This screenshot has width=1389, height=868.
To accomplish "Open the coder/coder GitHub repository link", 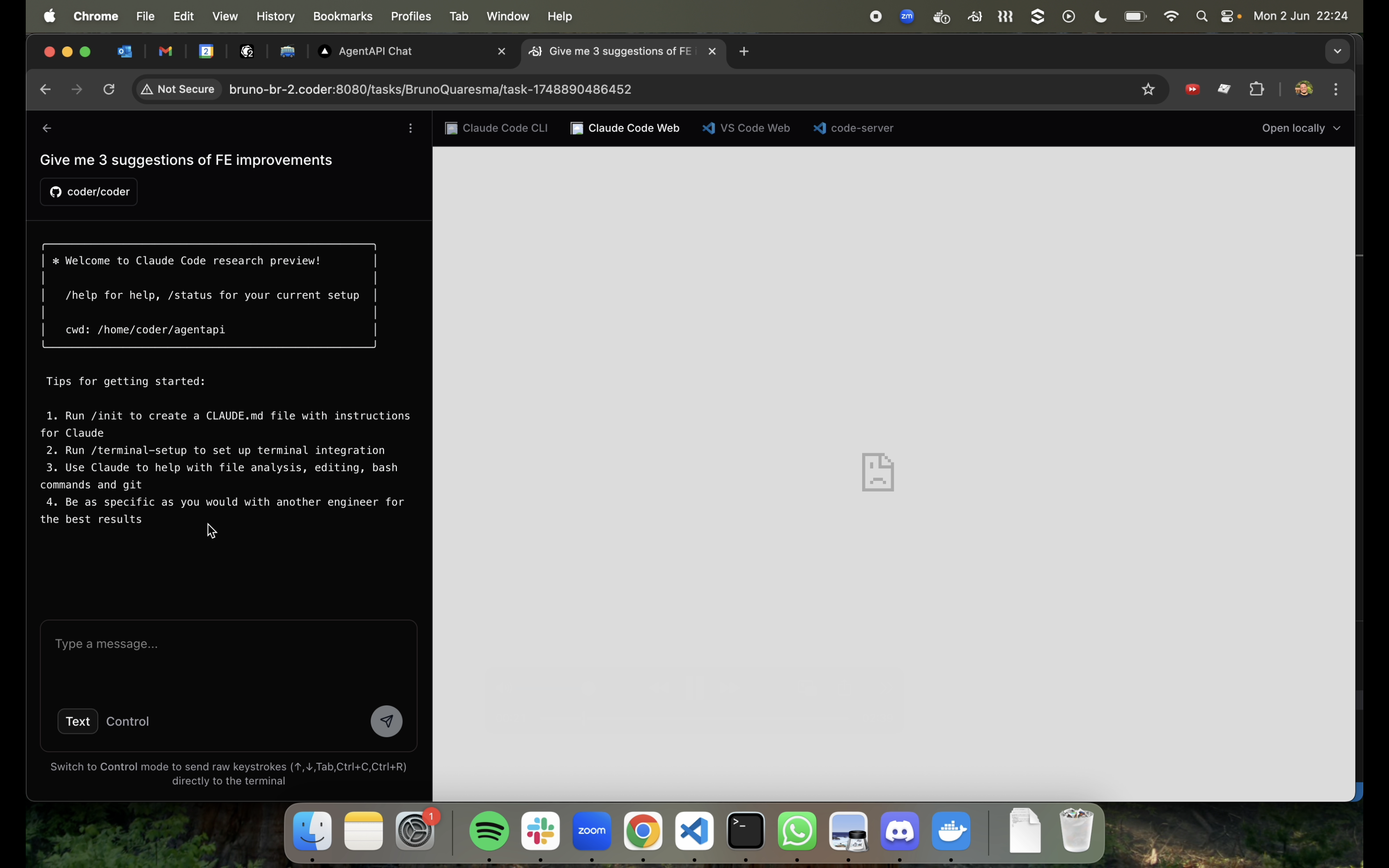I will click(x=89, y=192).
